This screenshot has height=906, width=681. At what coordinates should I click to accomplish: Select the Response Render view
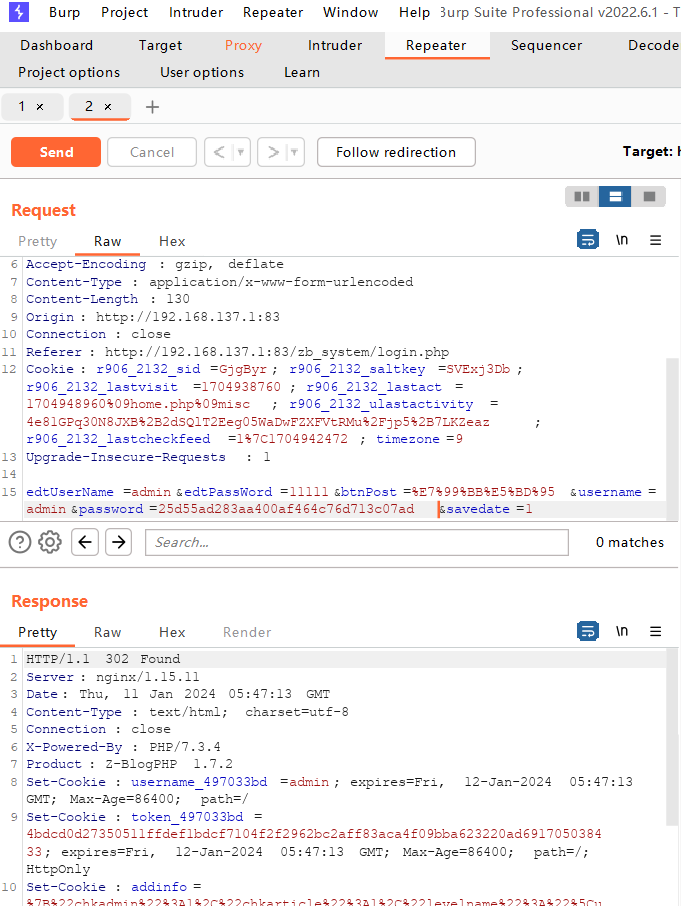[x=247, y=632]
